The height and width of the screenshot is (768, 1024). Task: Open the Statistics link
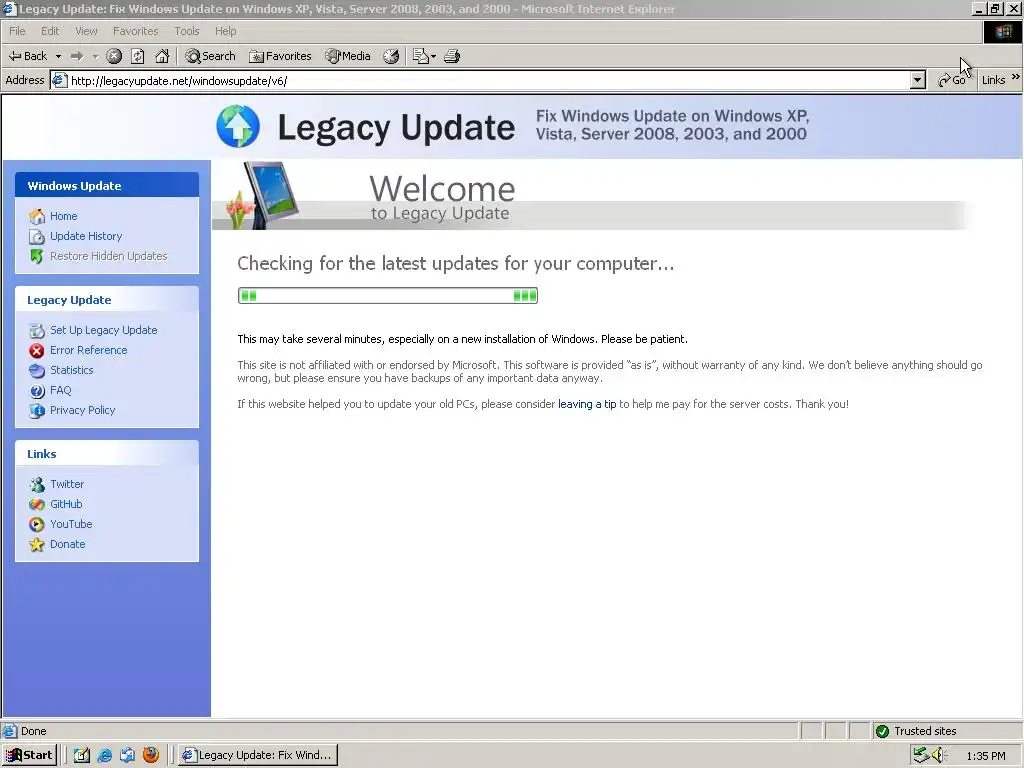[72, 370]
